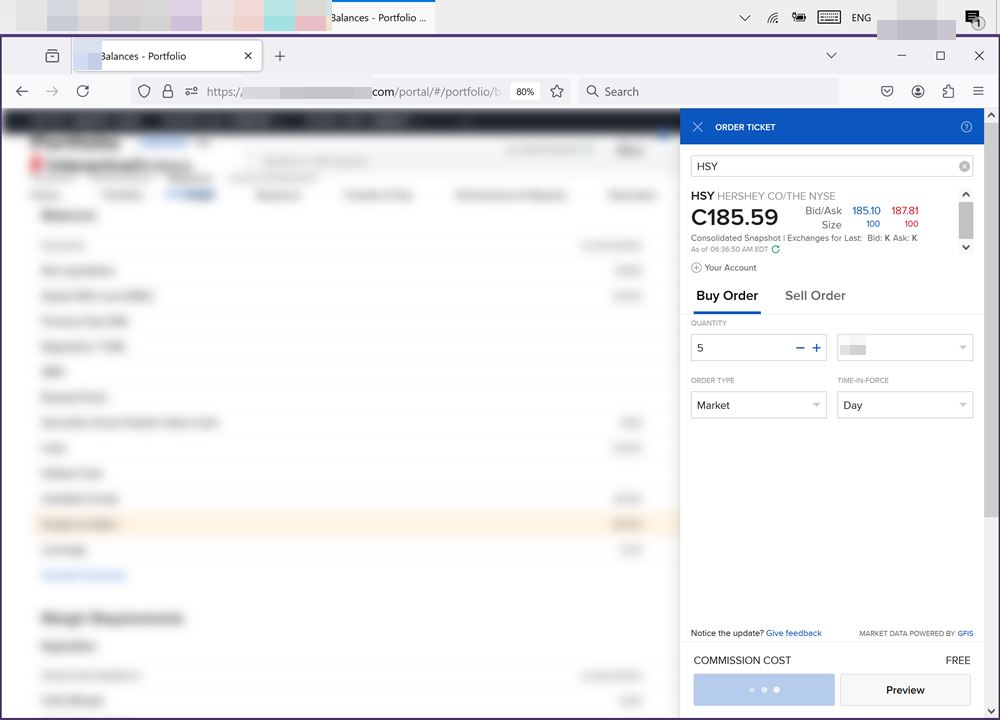Screen dimensions: 1000x720
Task: Click the quote box scrollbar thumb
Action: tap(966, 220)
